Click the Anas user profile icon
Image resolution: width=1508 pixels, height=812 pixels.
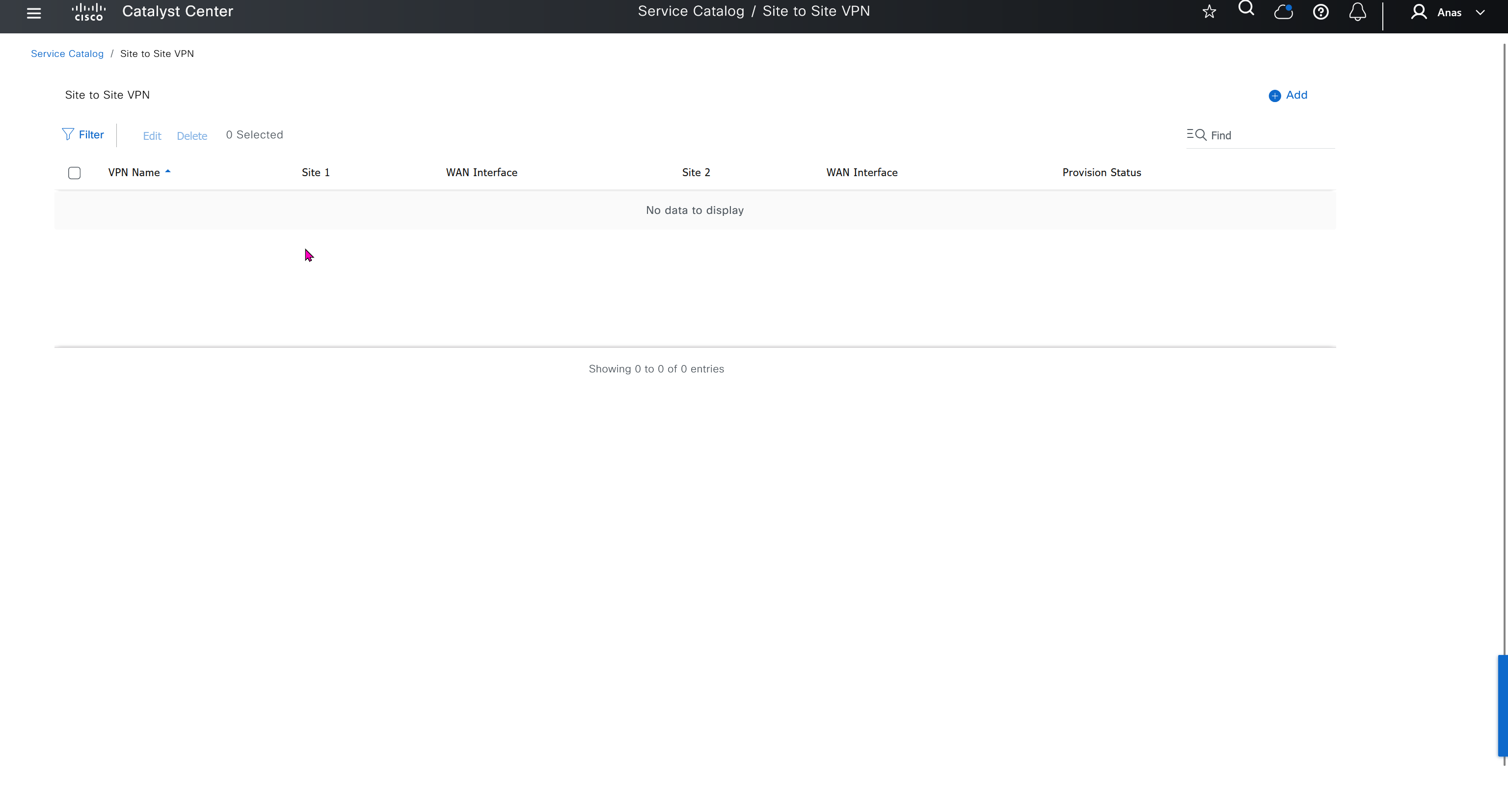pyautogui.click(x=1419, y=12)
